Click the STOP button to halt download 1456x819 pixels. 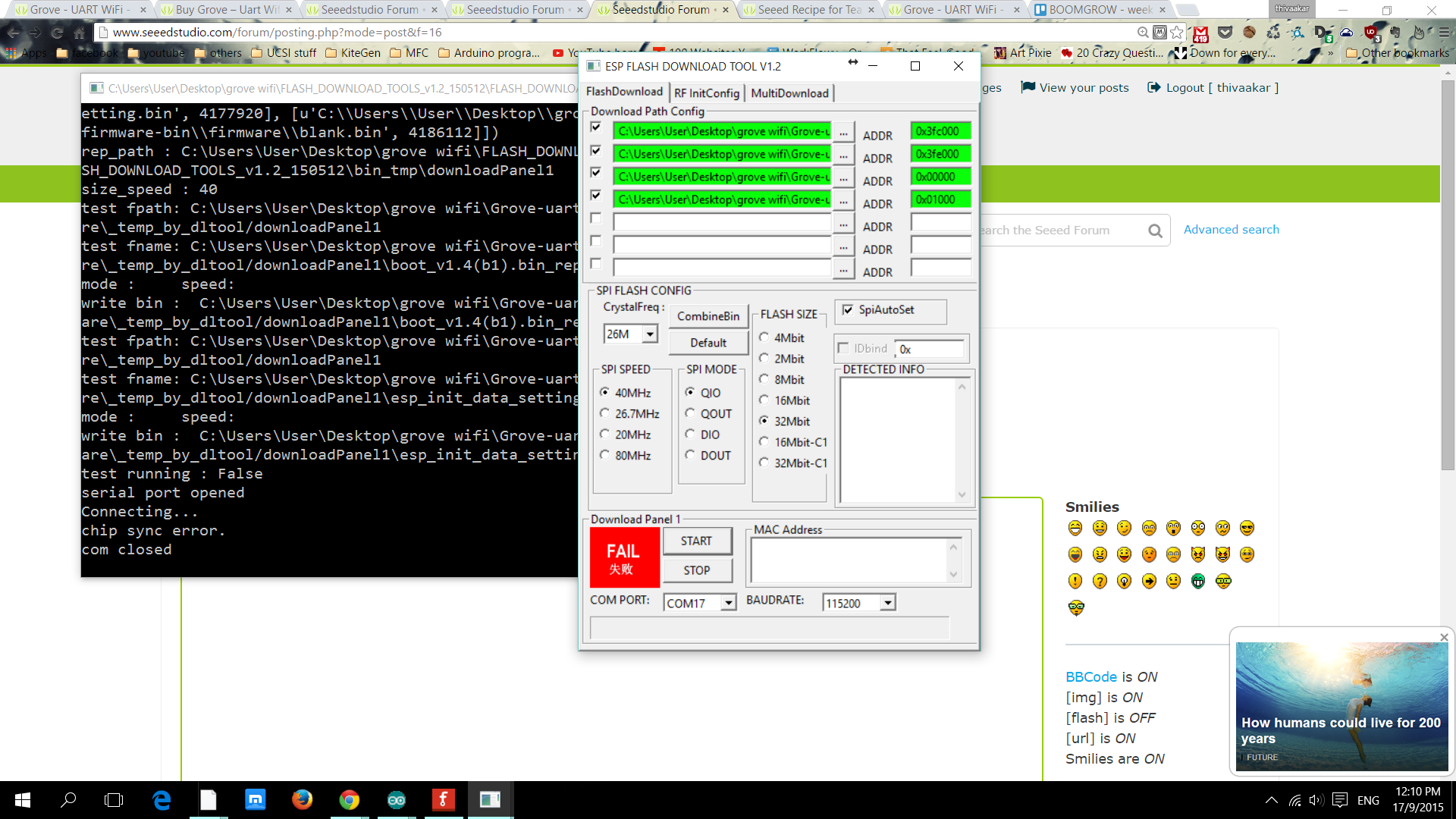click(x=697, y=569)
